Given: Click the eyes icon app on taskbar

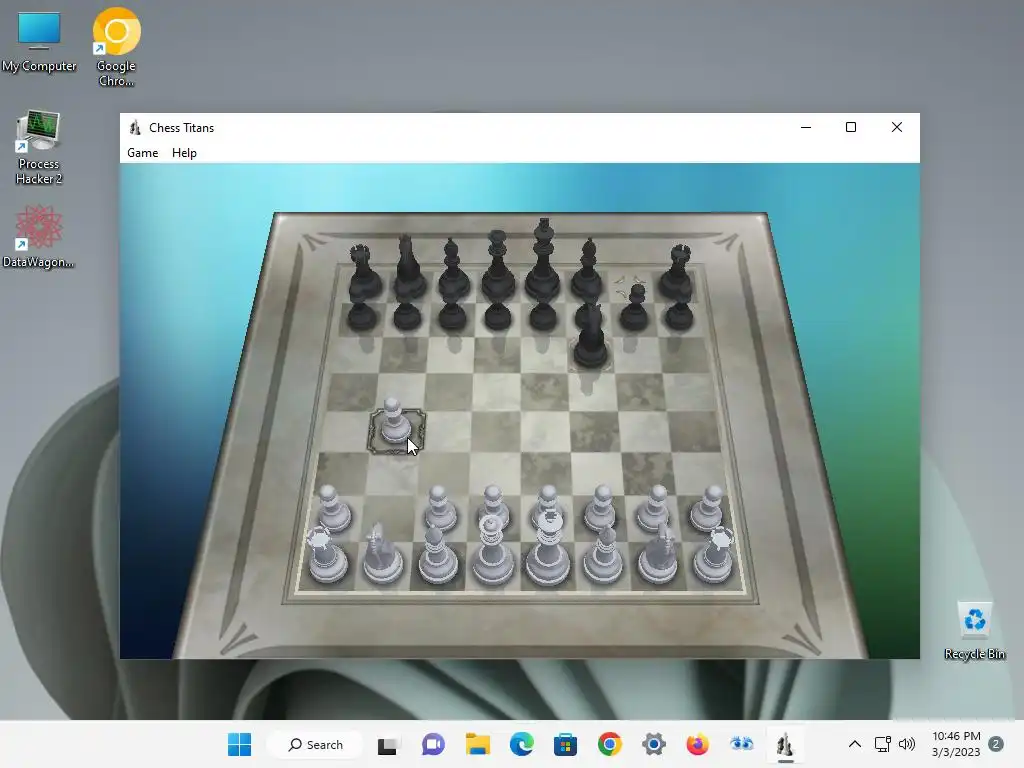Looking at the screenshot, I should click(x=741, y=744).
